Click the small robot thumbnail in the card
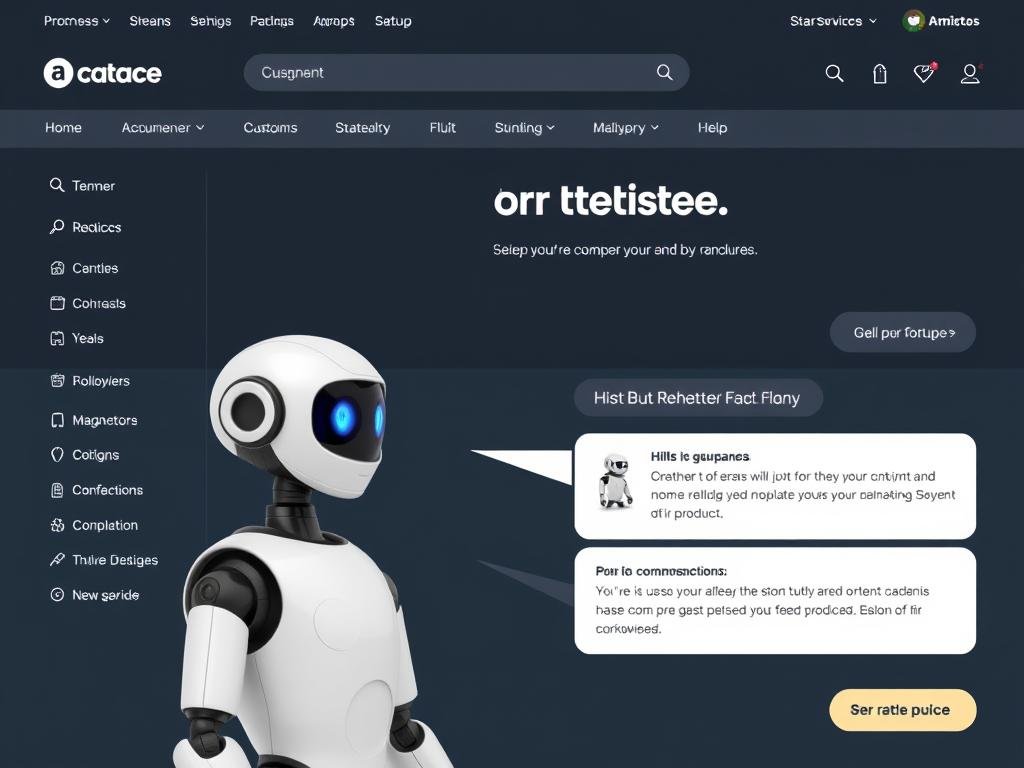Viewport: 1024px width, 768px height. 615,481
